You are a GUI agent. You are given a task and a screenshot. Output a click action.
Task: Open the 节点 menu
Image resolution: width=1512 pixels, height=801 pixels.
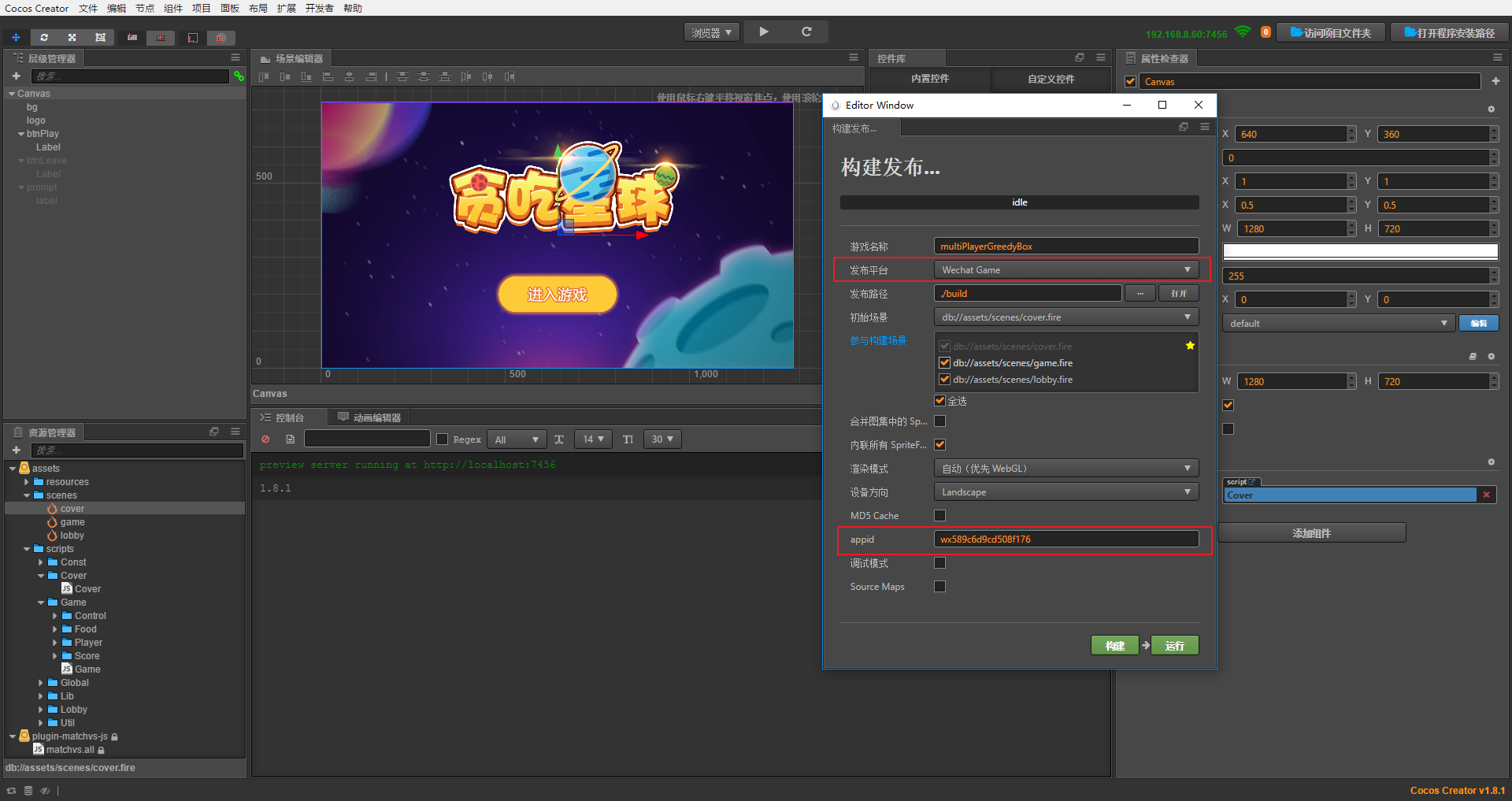[x=145, y=8]
